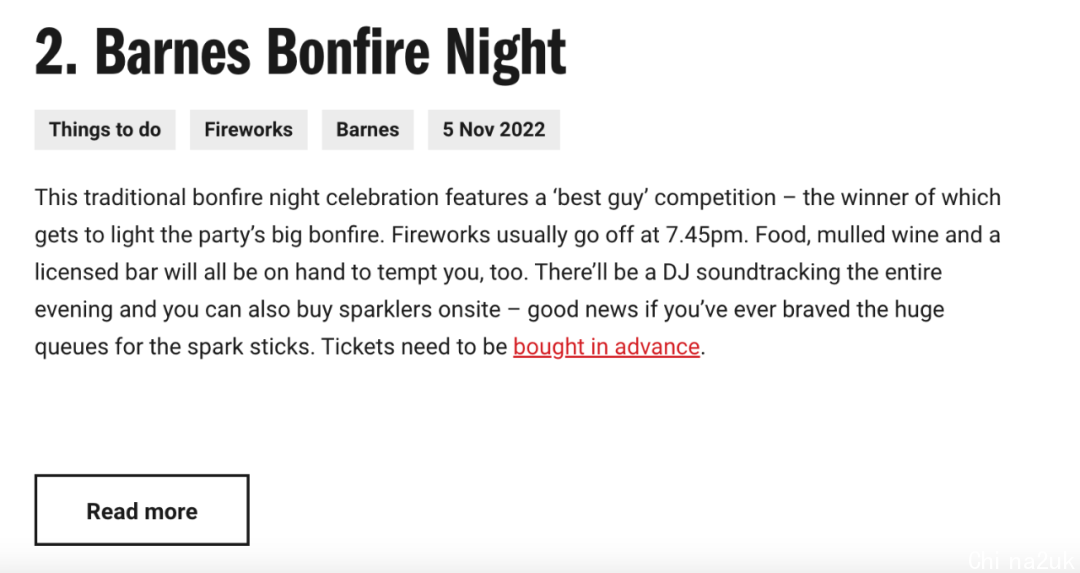Click the 5 Nov 2022 date tag
Viewport: 1080px width, 573px height.
coord(494,129)
